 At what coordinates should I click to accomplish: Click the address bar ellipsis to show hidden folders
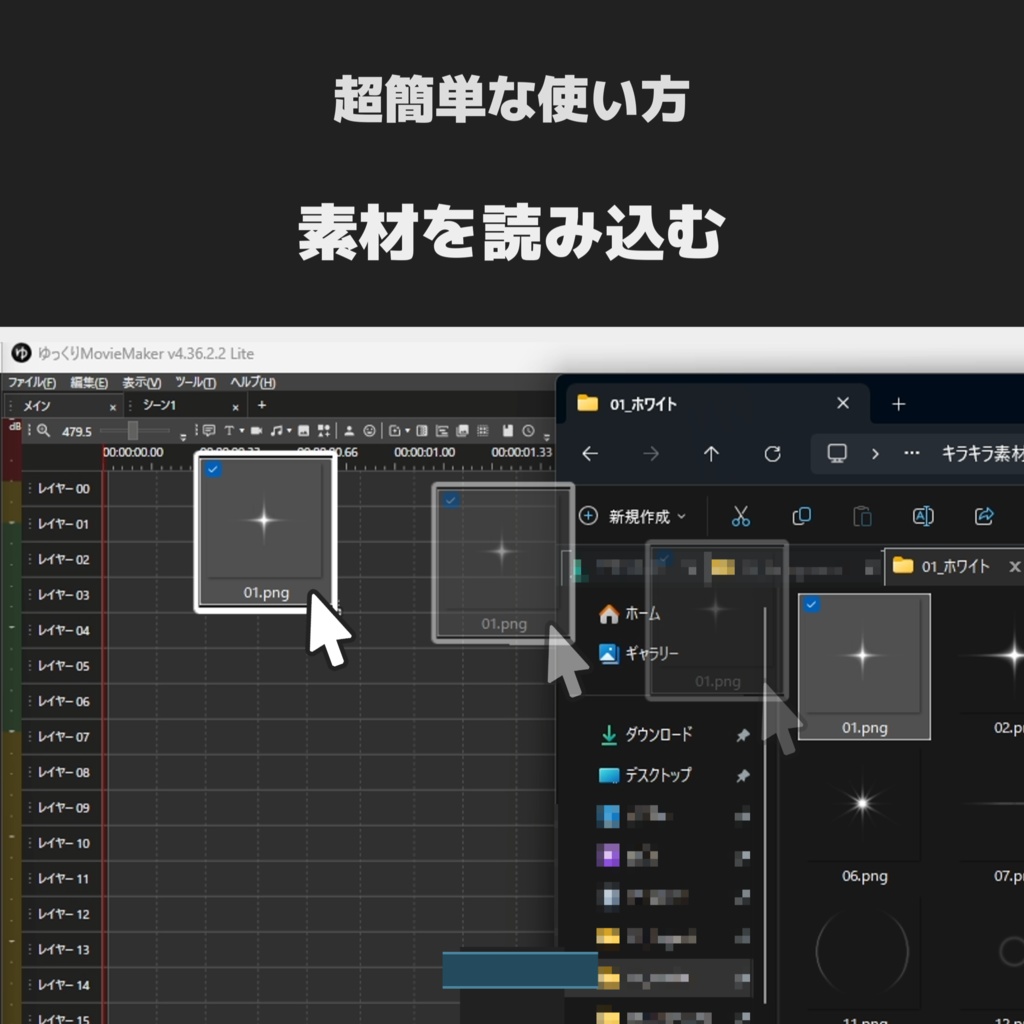[912, 453]
